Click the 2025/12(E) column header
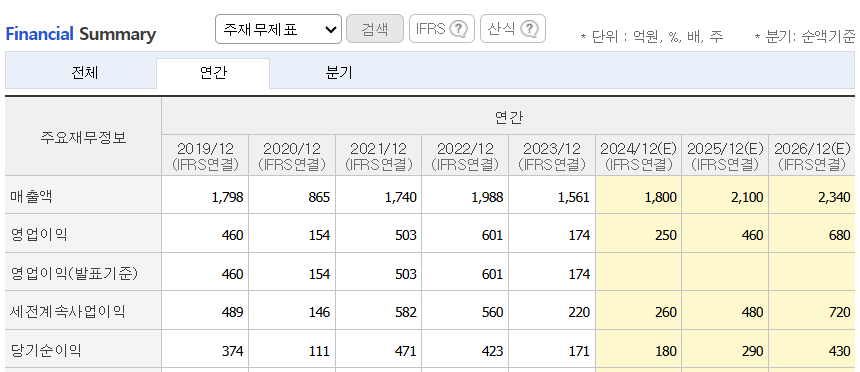The image size is (860, 372). coord(725,156)
